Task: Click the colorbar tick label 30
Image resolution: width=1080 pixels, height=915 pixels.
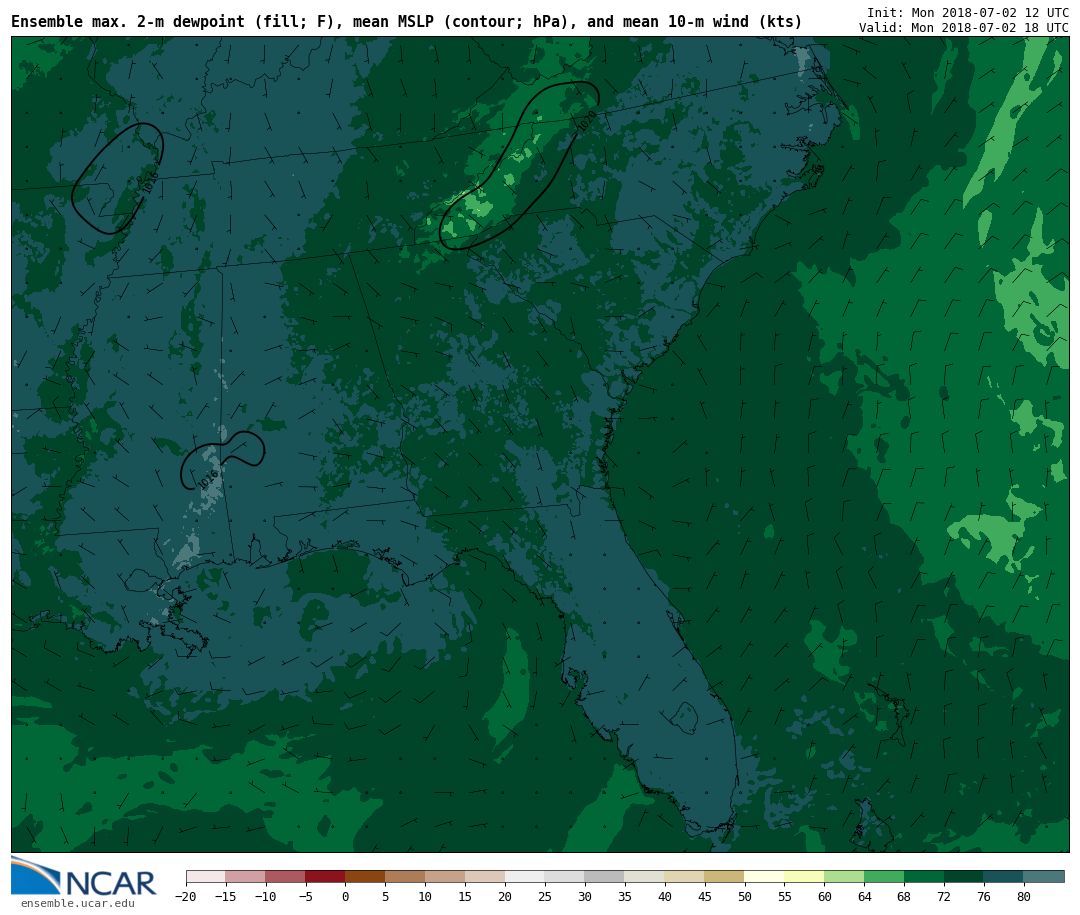Action: (x=585, y=896)
